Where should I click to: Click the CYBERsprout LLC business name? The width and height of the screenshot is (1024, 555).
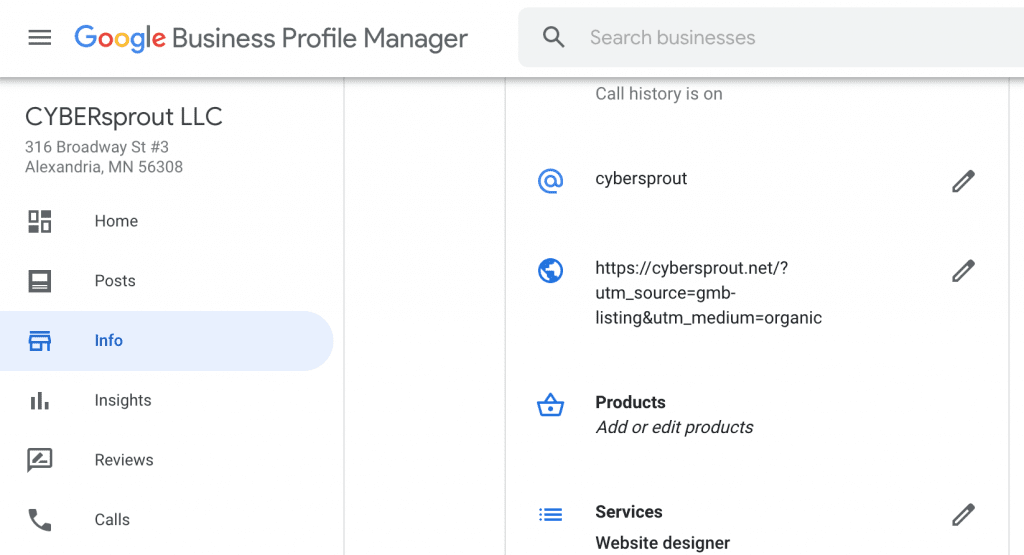pos(123,117)
